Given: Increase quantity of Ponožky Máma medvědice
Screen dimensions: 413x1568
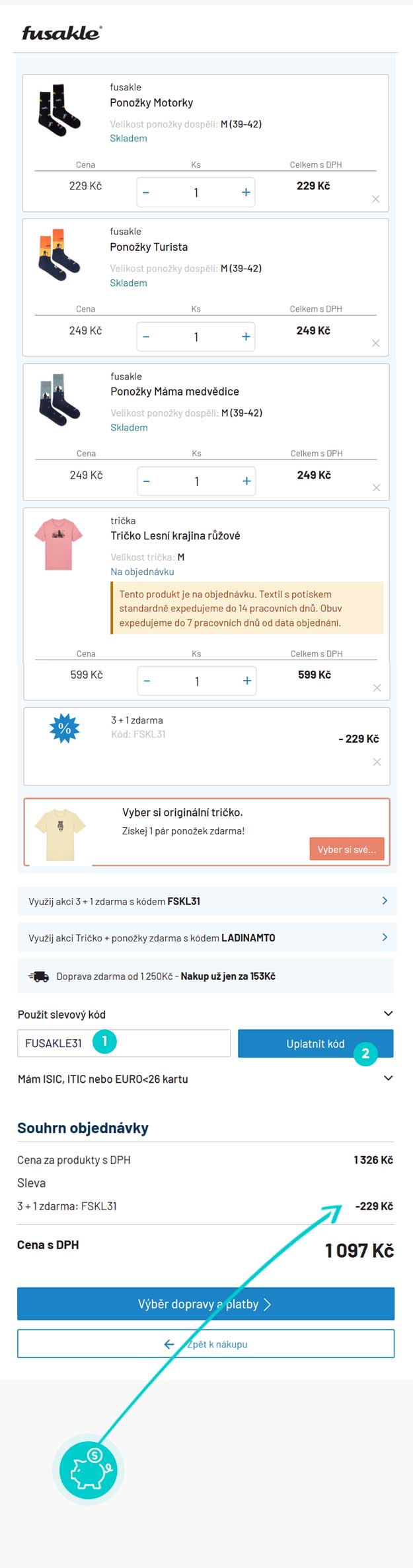Looking at the screenshot, I should click(246, 481).
